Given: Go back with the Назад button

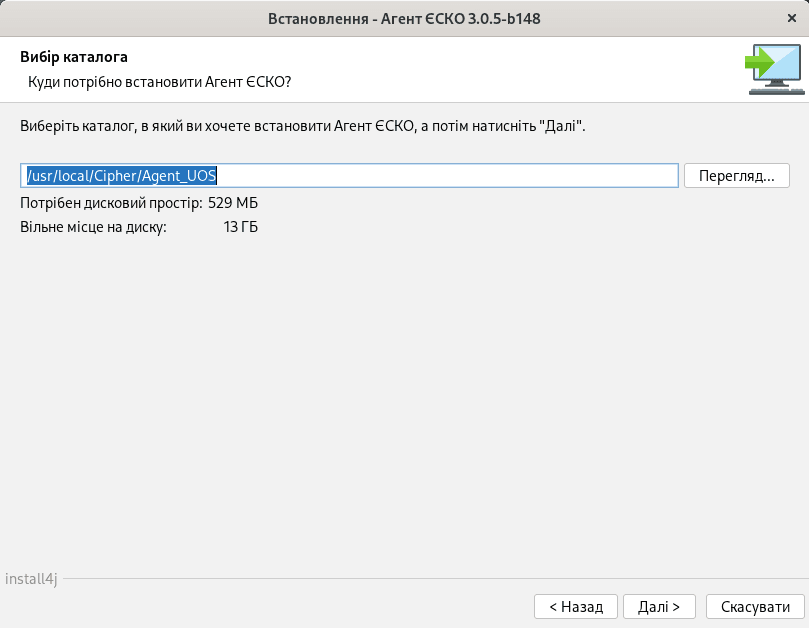Looking at the screenshot, I should point(576,606).
